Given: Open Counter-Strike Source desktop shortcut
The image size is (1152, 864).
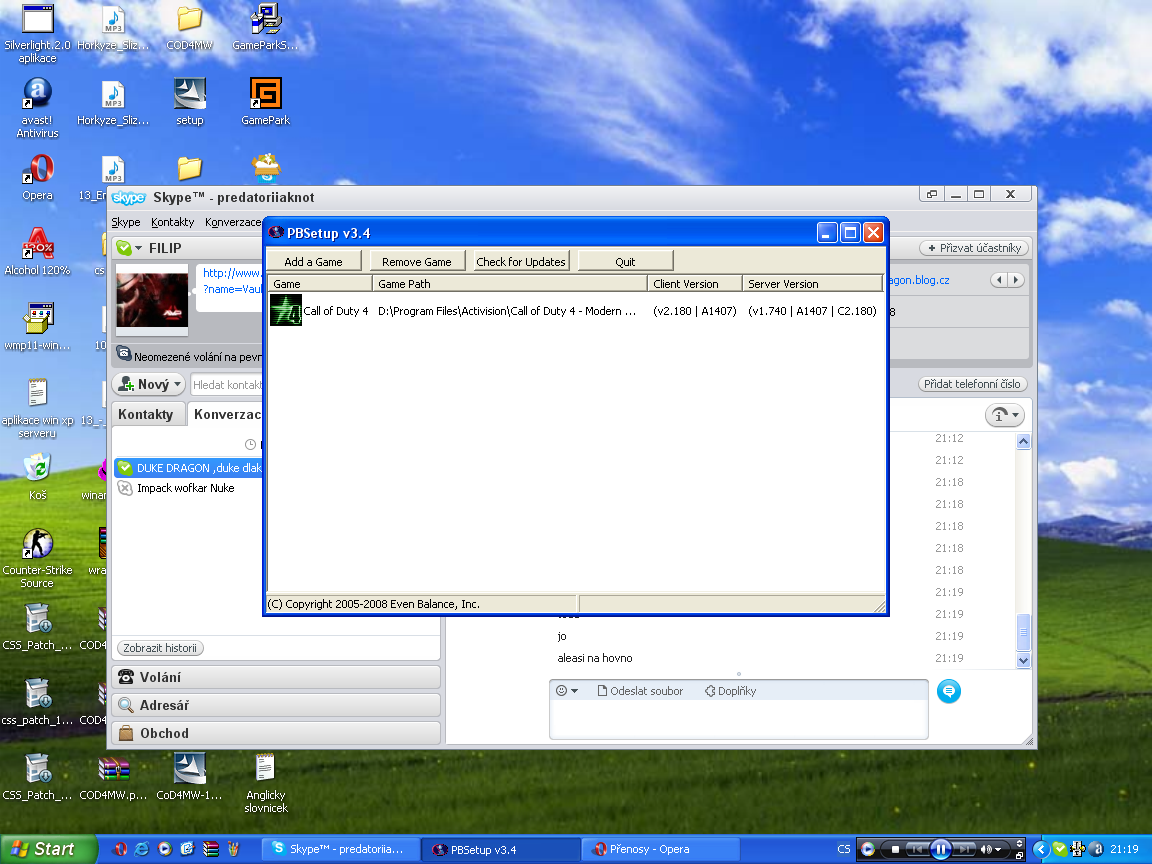Looking at the screenshot, I should point(37,558).
